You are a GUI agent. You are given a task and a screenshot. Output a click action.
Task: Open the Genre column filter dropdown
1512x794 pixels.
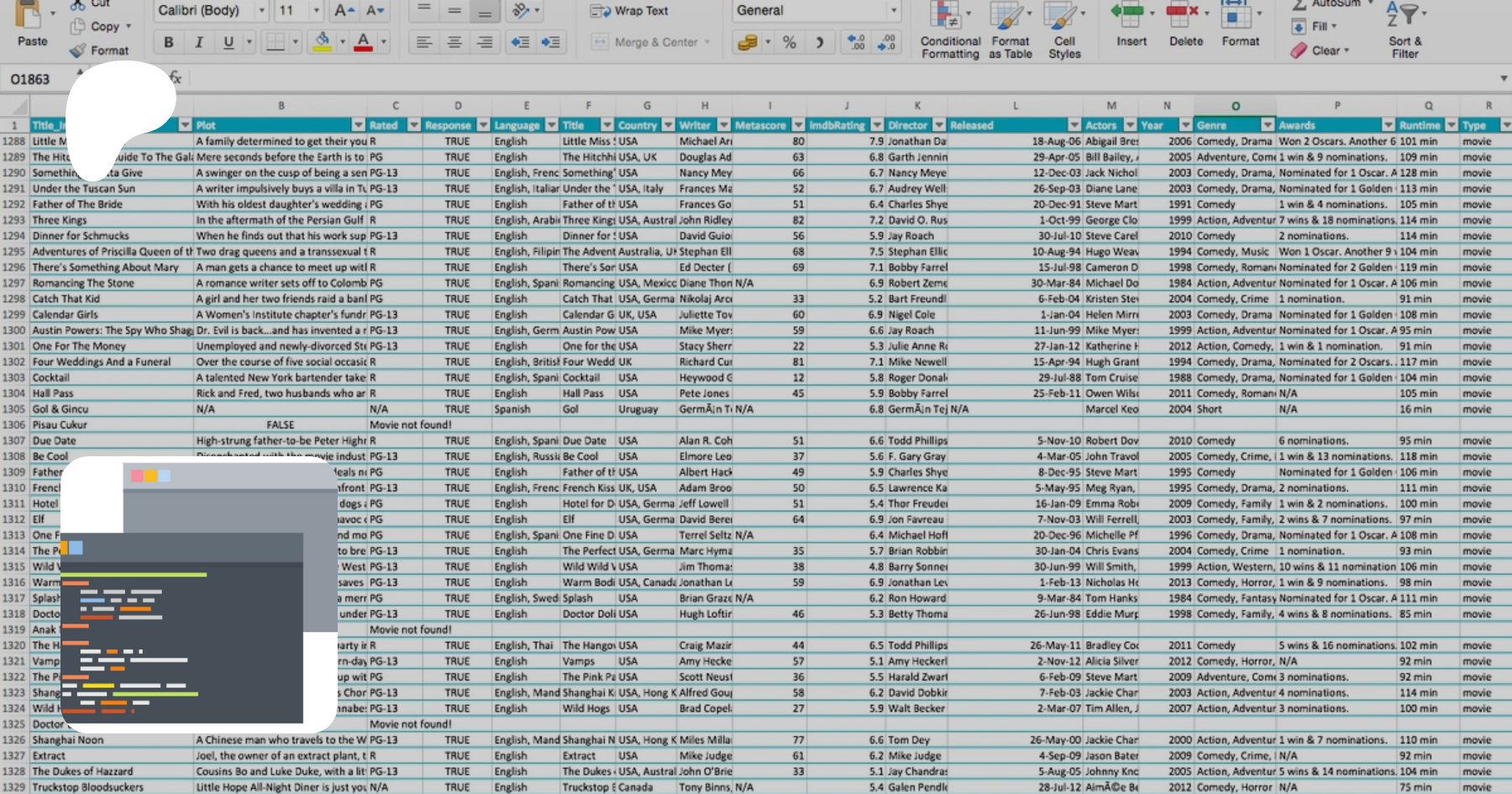coord(1267,125)
